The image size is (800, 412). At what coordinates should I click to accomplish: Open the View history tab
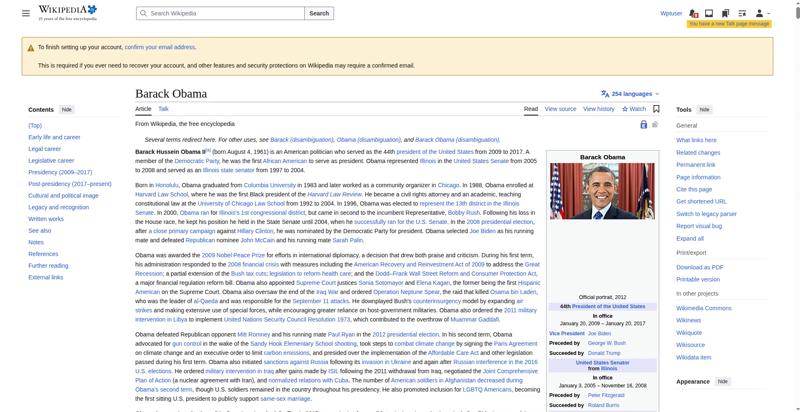click(598, 109)
